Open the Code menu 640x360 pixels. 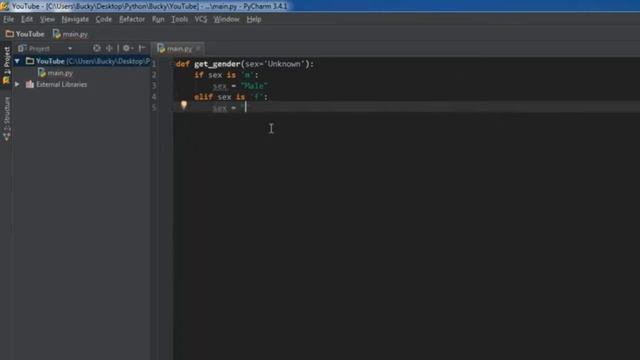104,19
